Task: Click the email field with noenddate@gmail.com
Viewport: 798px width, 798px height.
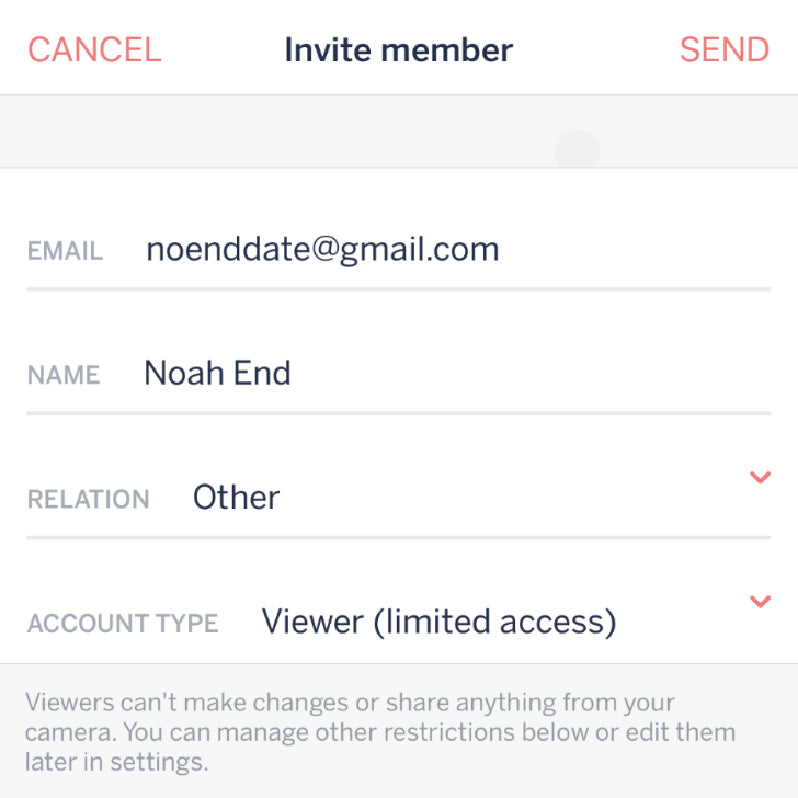Action: coord(322,249)
